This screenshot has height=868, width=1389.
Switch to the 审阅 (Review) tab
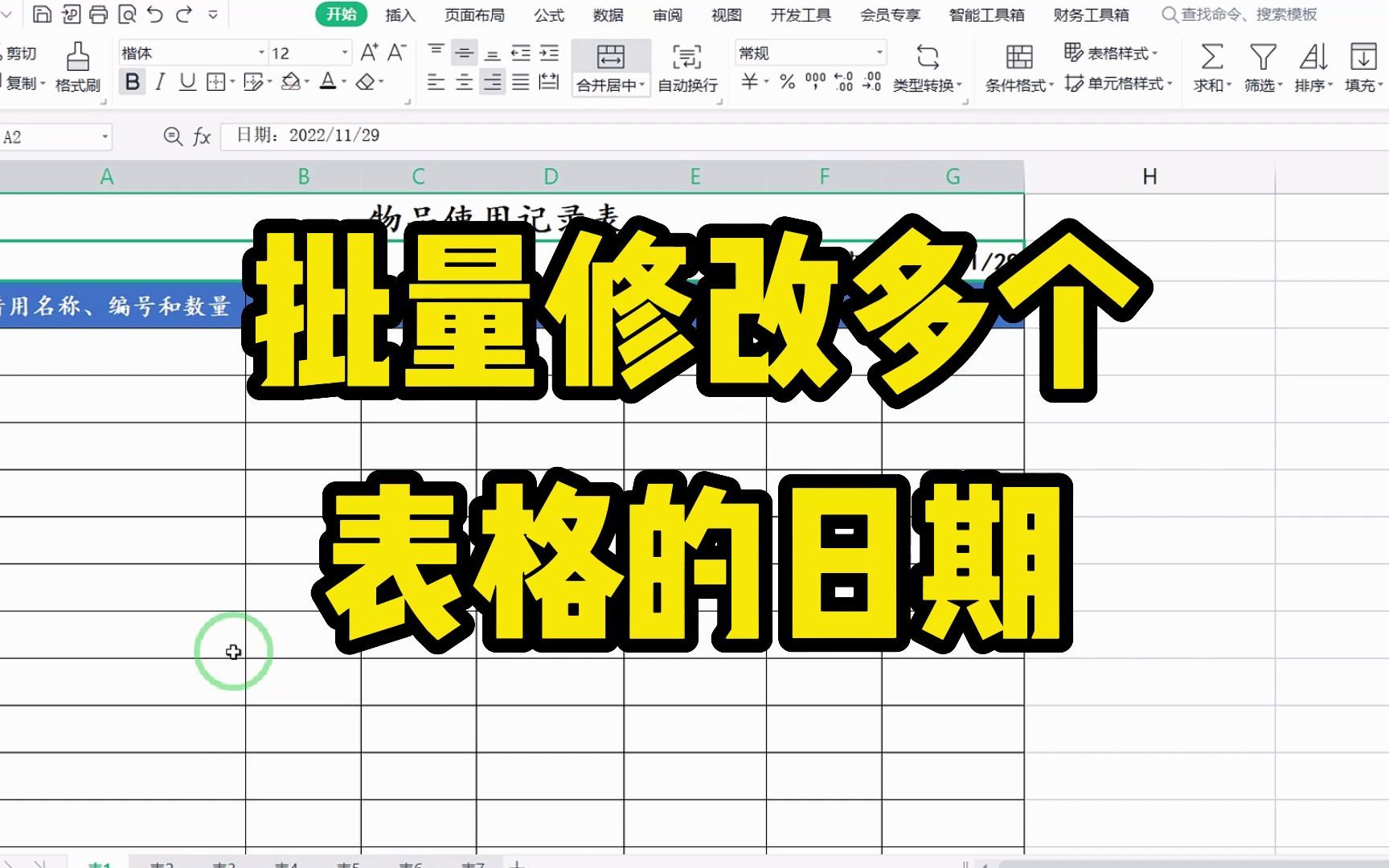pos(667,14)
